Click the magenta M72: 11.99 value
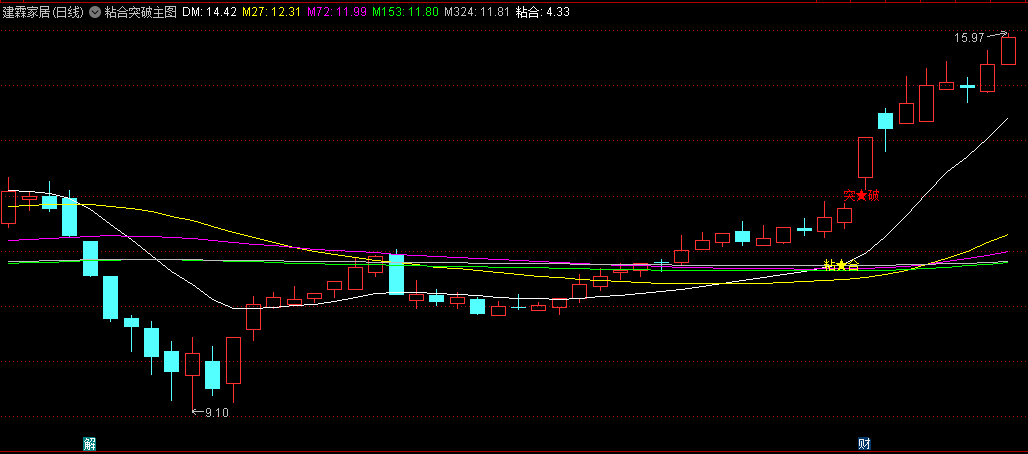Screen dimensions: 1028x454 tap(336, 12)
